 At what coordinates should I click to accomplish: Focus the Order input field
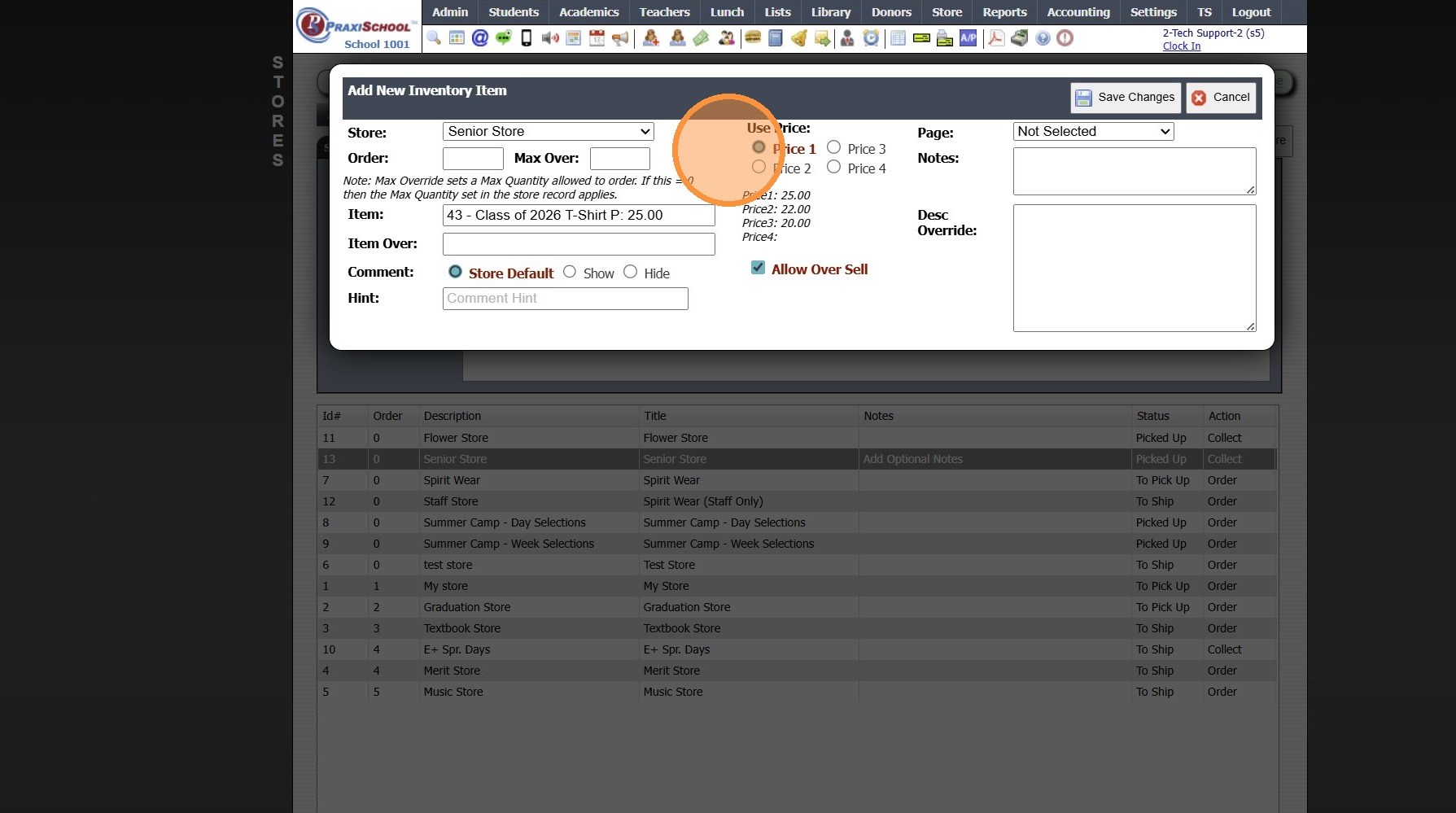[x=473, y=159]
